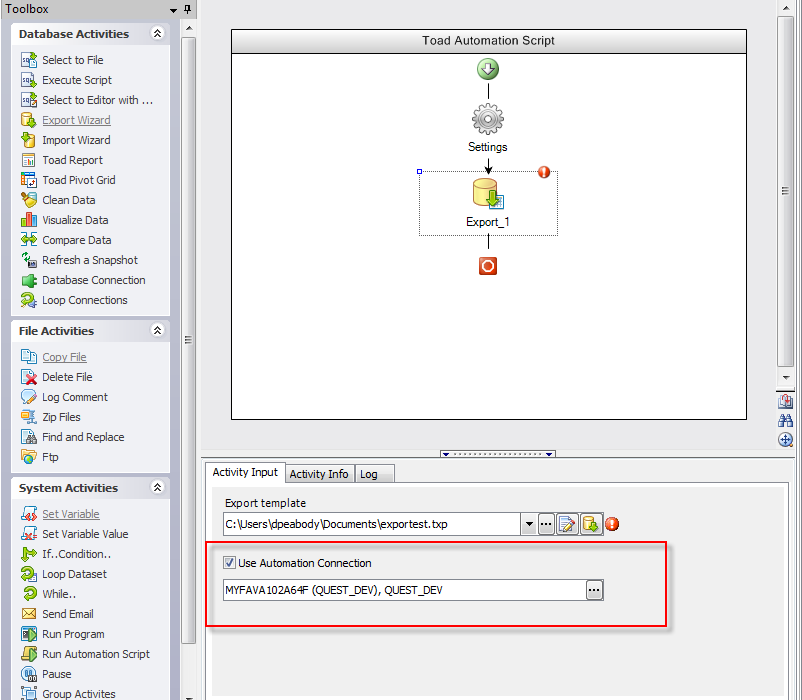Click the red error badge on Export_1
The image size is (802, 700).
coord(544,172)
